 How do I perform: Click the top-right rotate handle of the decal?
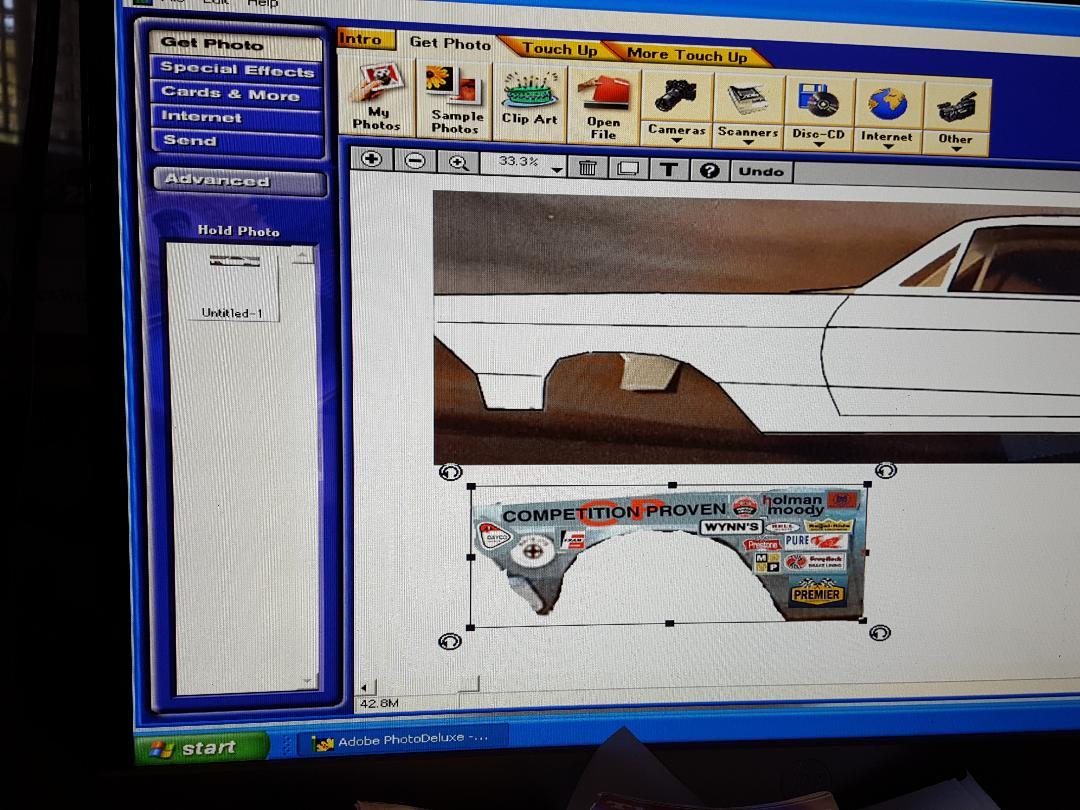[886, 470]
